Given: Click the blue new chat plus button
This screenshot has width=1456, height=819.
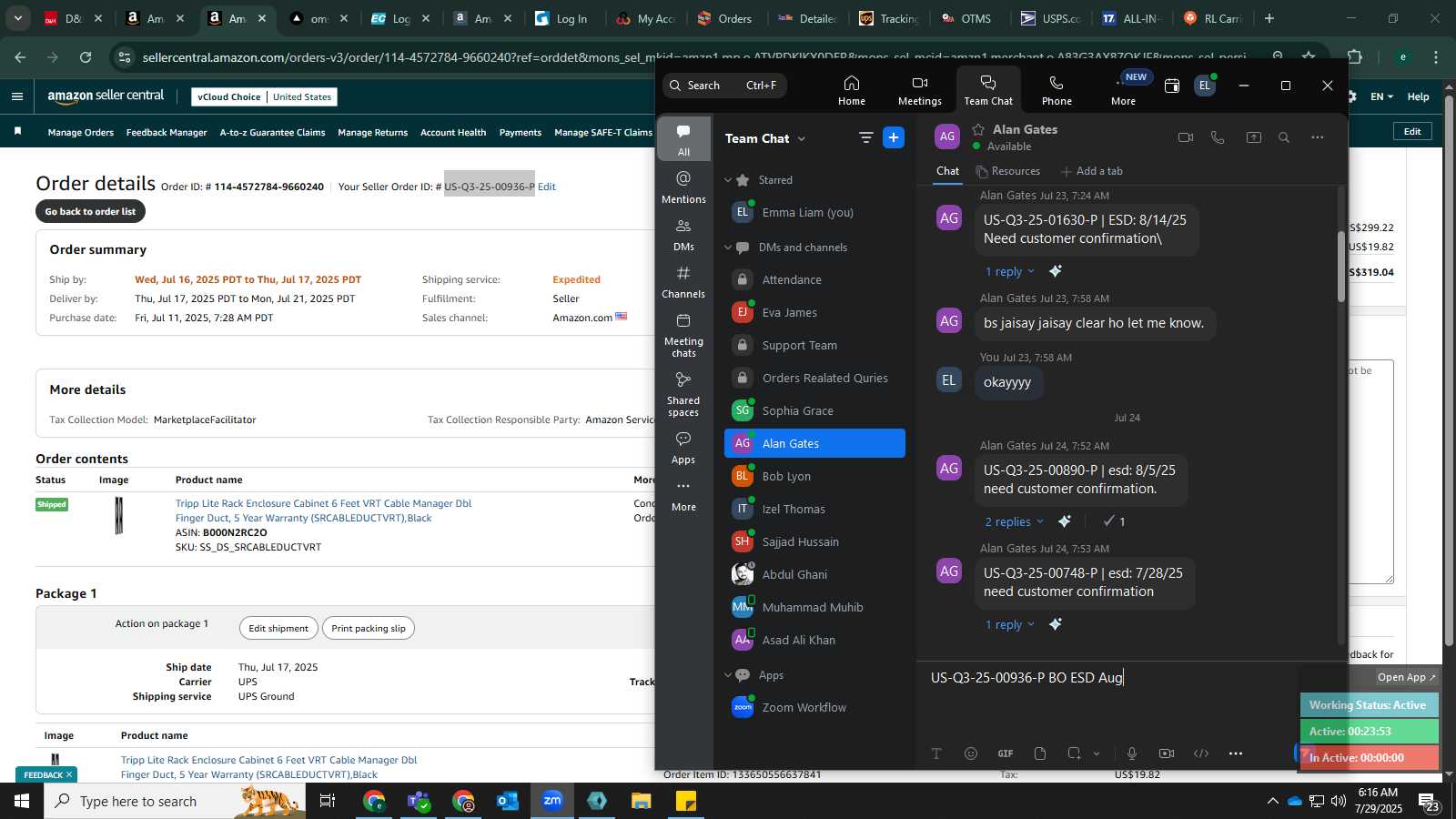Looking at the screenshot, I should point(894,137).
